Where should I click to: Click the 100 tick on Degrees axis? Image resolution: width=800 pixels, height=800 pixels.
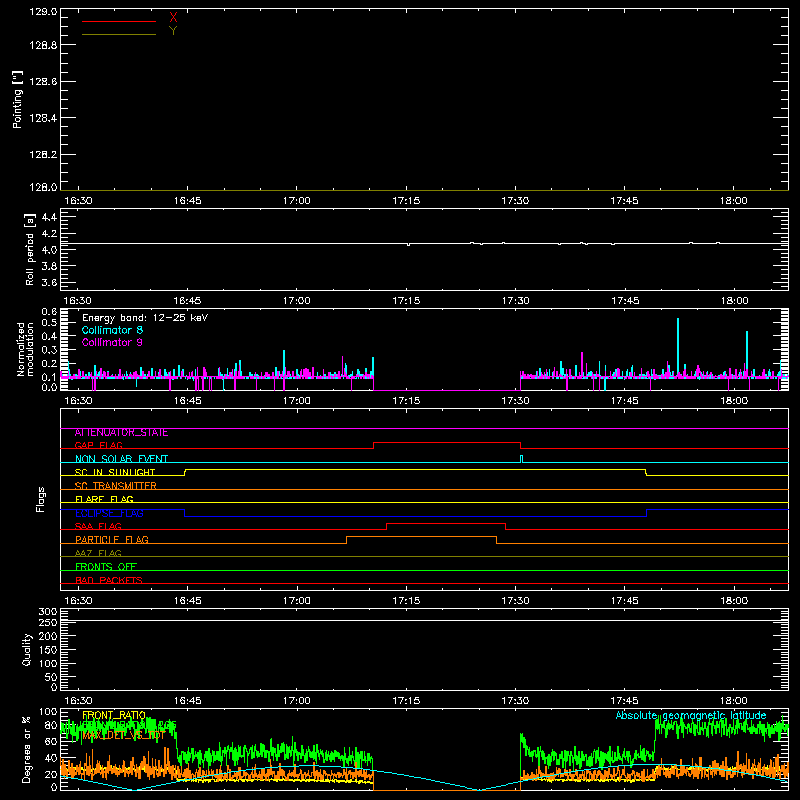[47, 712]
